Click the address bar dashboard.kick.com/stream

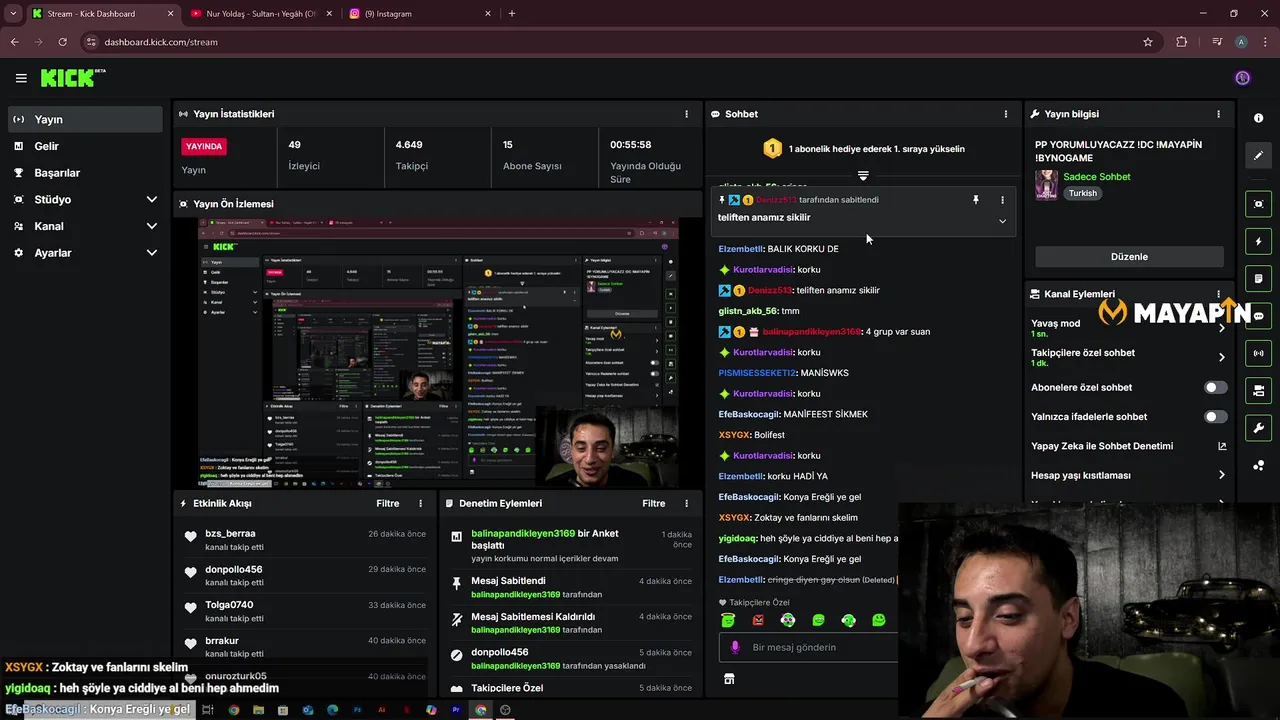[160, 42]
